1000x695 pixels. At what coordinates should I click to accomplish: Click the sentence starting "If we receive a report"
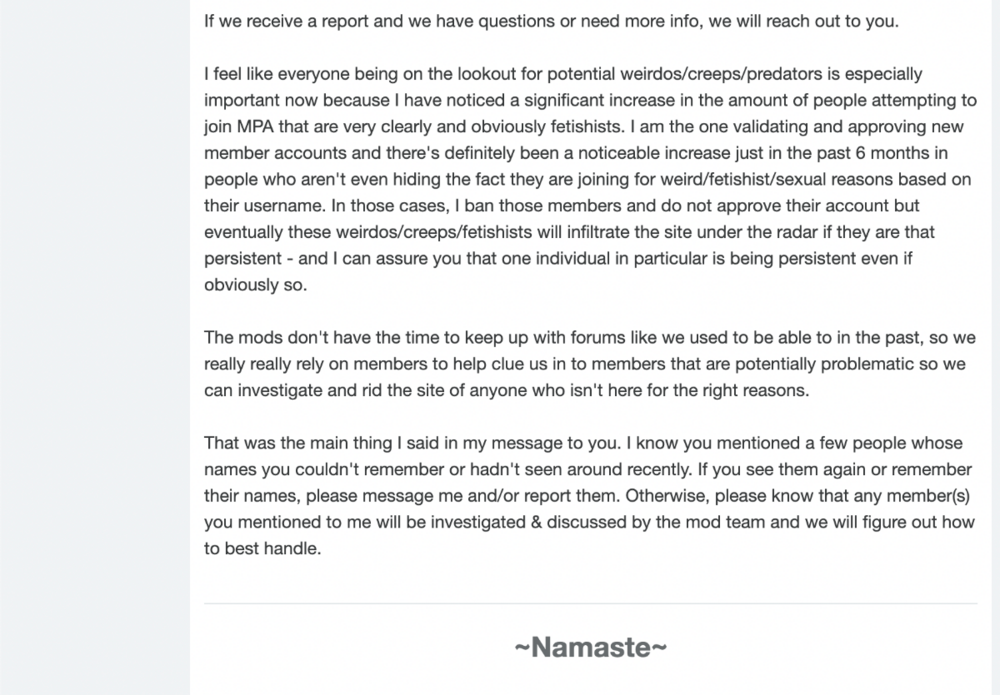click(x=551, y=22)
